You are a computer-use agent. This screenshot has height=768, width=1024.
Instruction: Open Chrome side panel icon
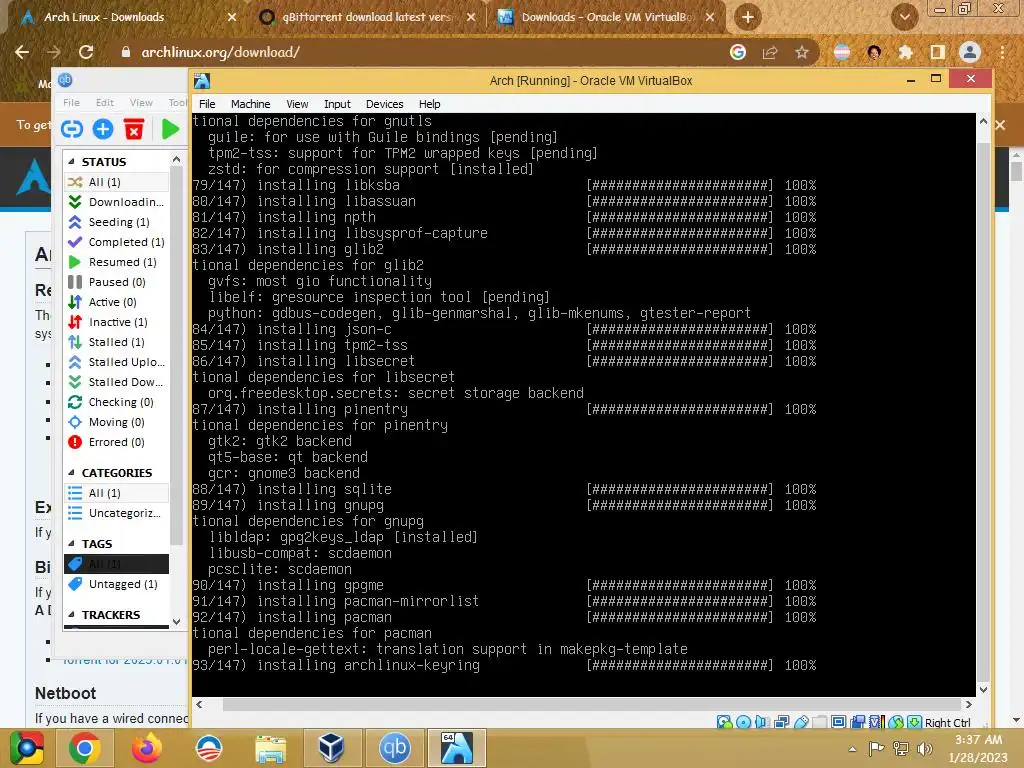[x=937, y=52]
